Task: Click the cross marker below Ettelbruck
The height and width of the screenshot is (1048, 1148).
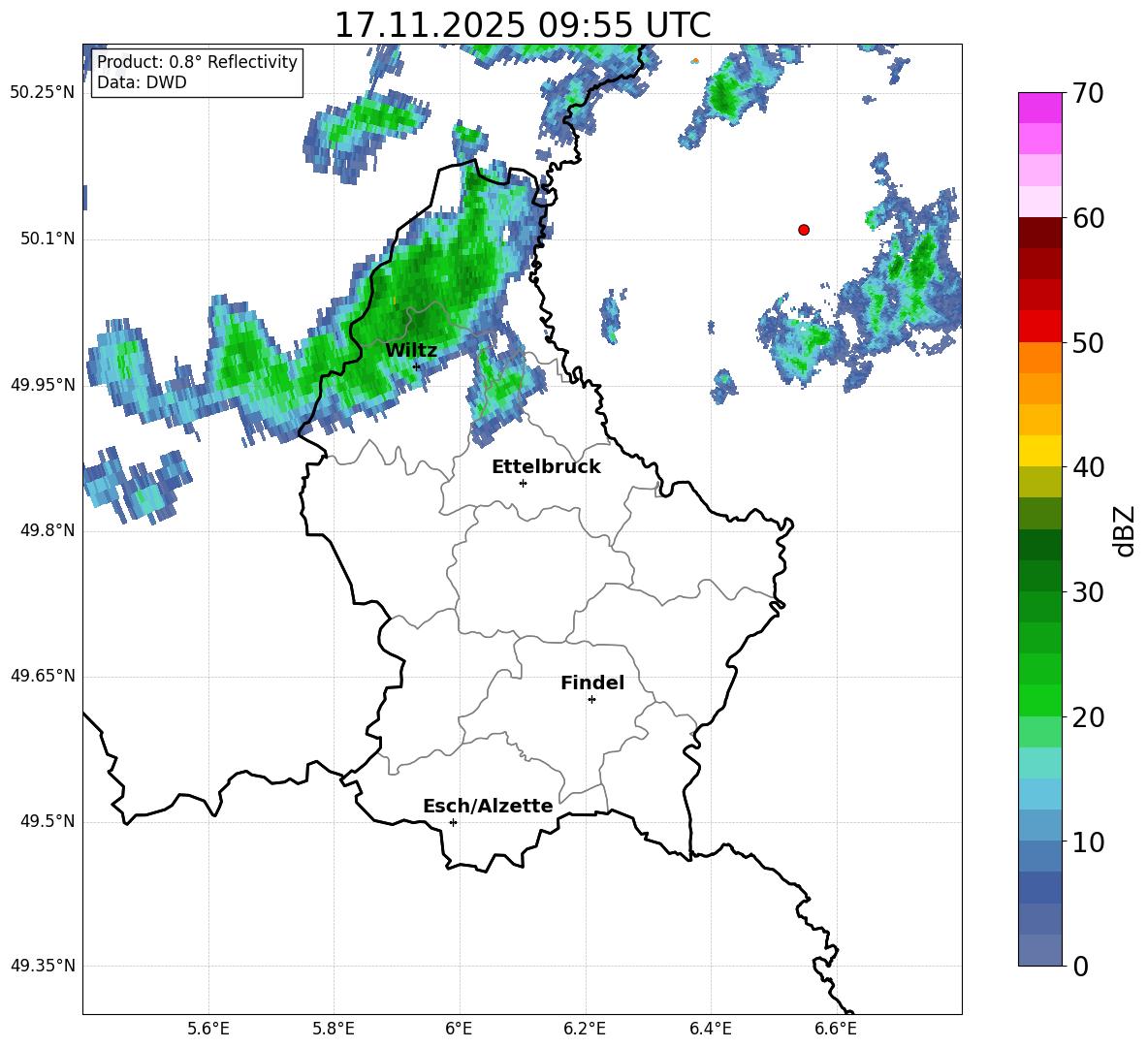Action: tap(523, 483)
